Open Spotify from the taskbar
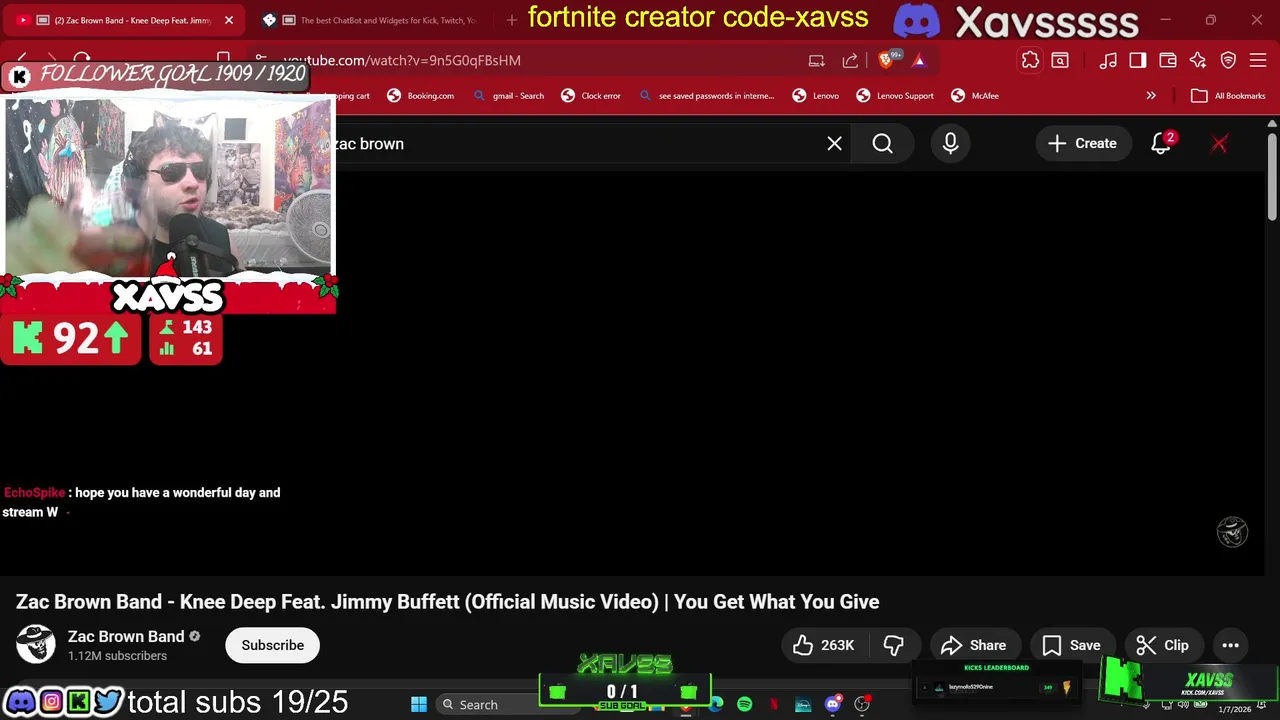 (744, 704)
